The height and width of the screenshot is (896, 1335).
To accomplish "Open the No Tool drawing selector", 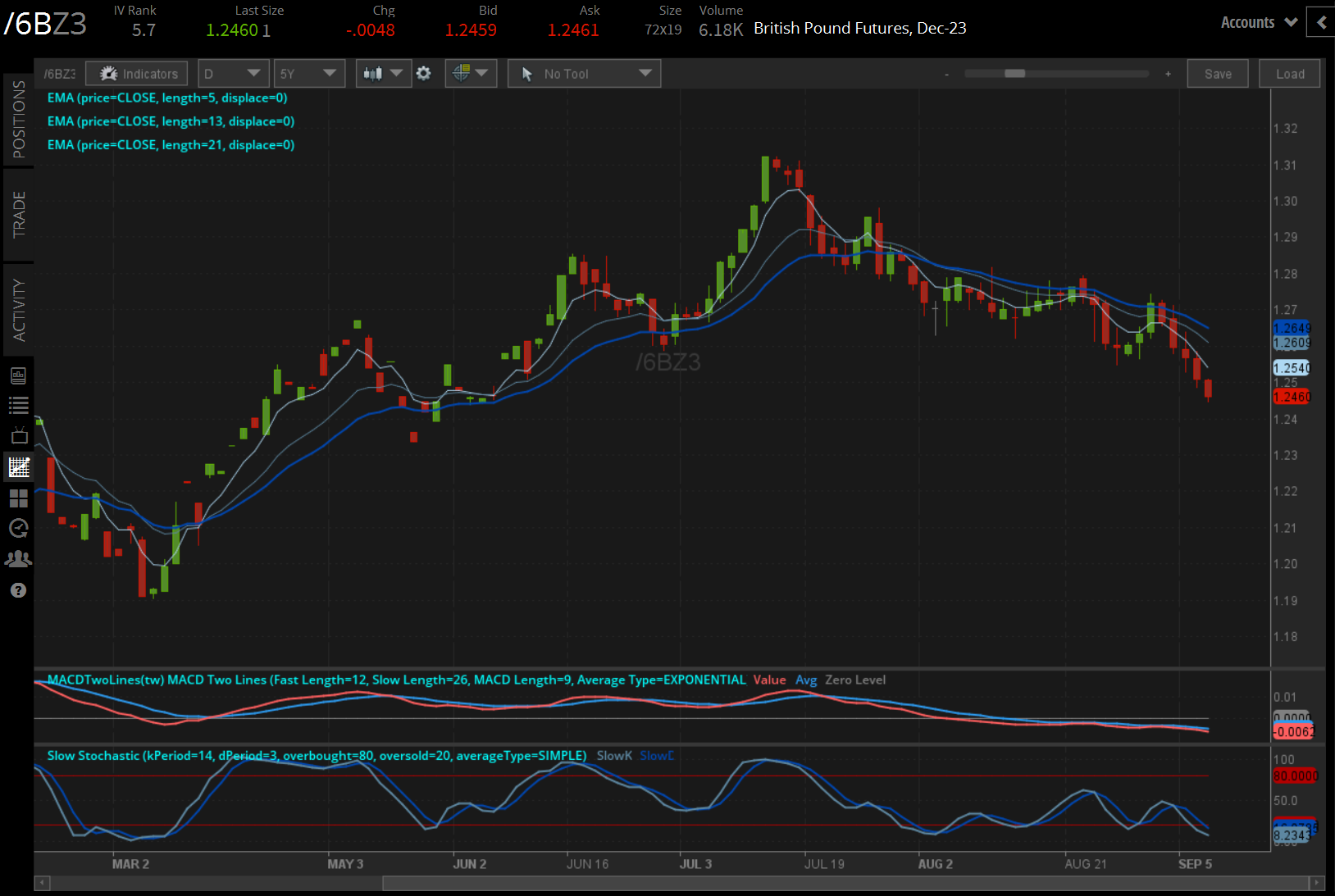I will 584,74.
